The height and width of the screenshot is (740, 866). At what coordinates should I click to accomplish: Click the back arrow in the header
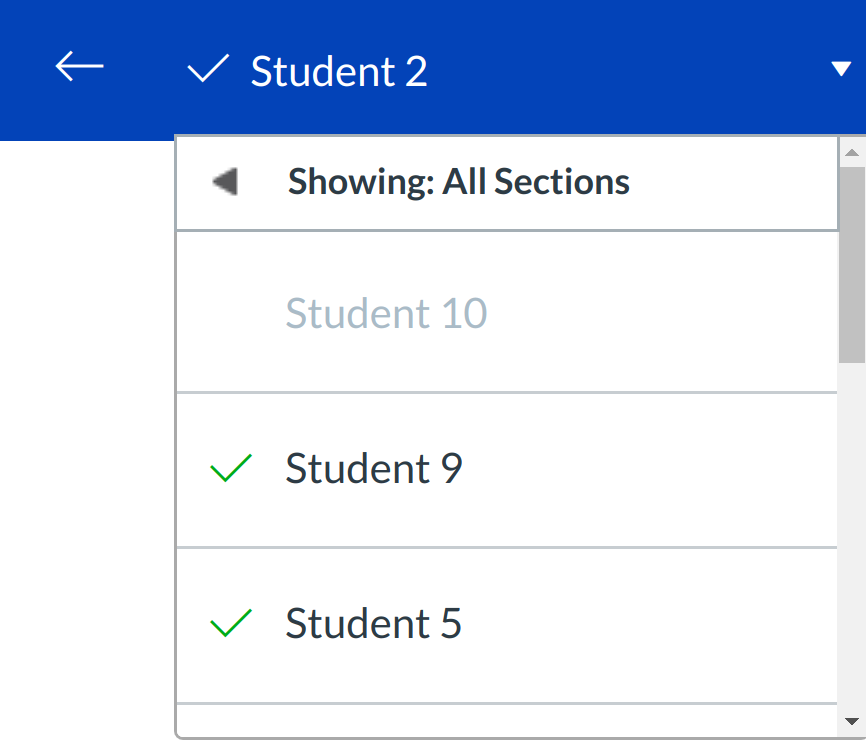coord(79,67)
